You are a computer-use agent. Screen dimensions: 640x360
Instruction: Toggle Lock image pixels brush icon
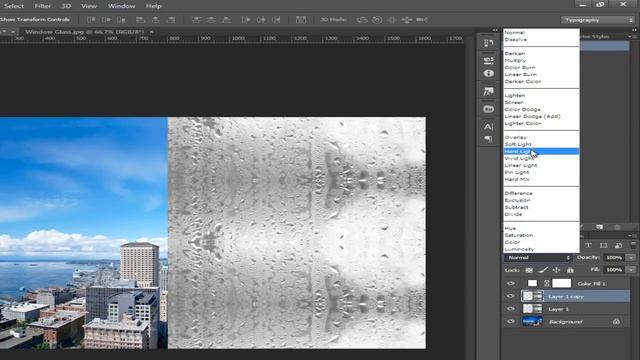[542, 270]
